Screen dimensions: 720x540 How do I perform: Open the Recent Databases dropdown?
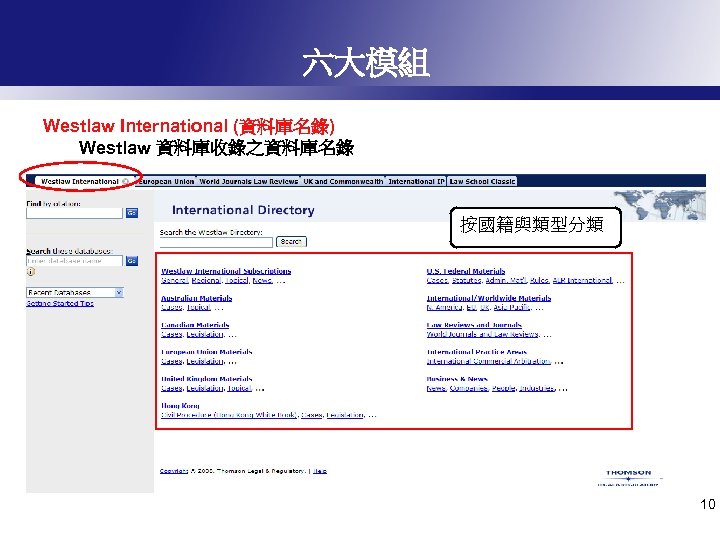tap(75, 292)
